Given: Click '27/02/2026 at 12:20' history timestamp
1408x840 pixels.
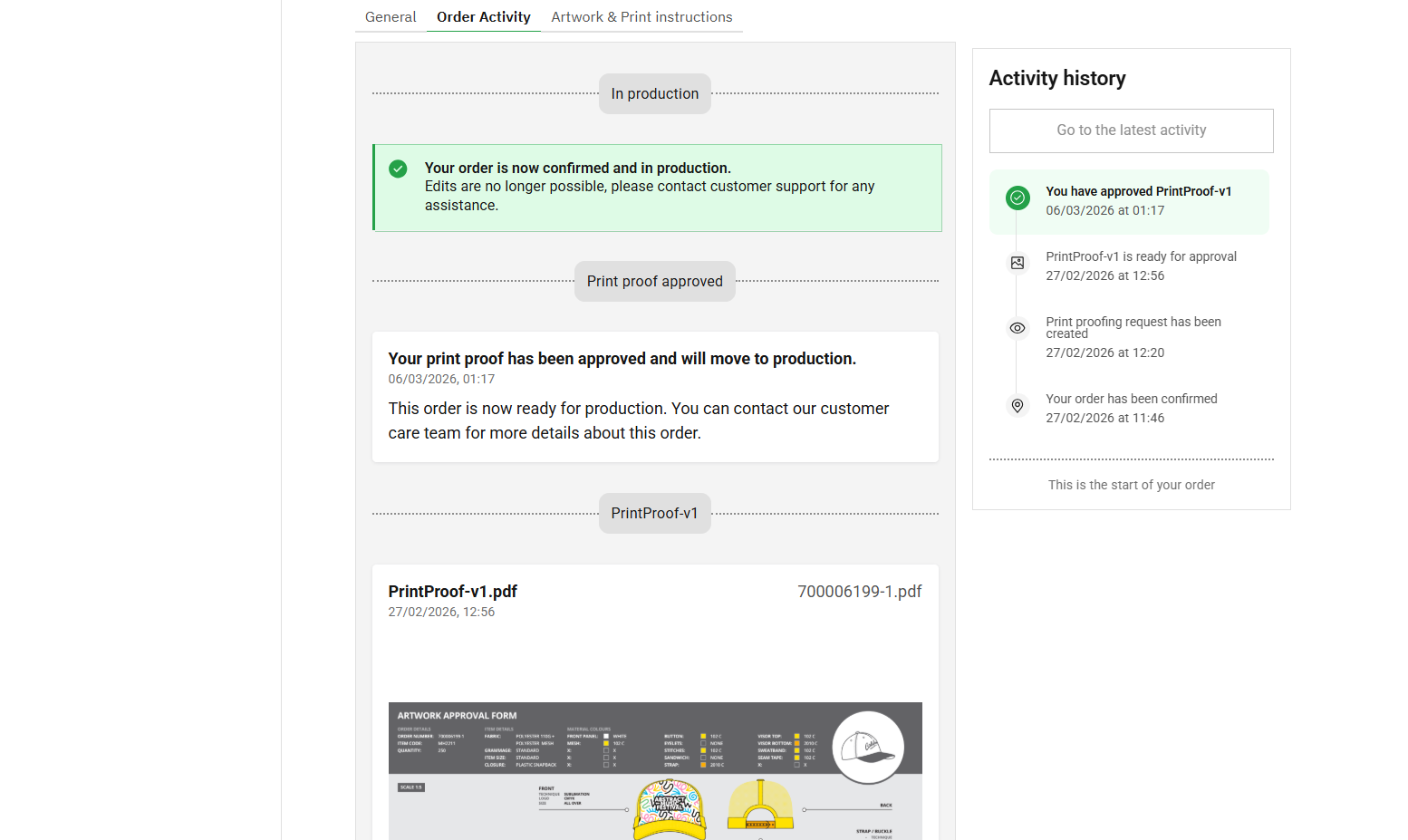Looking at the screenshot, I should pyautogui.click(x=1105, y=353).
